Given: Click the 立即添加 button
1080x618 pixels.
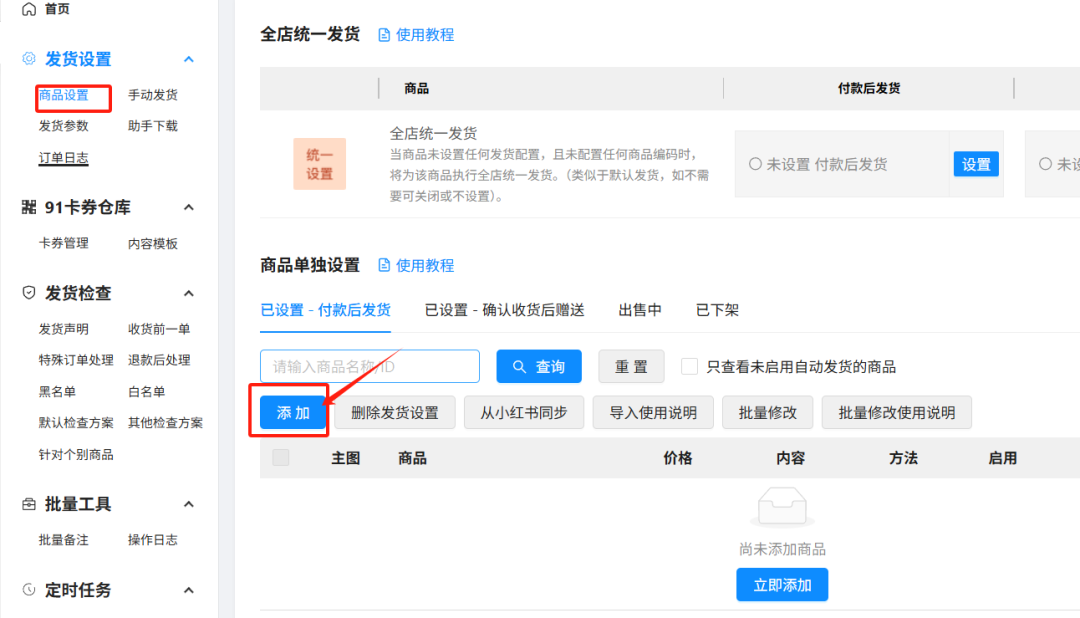Looking at the screenshot, I should pos(782,585).
